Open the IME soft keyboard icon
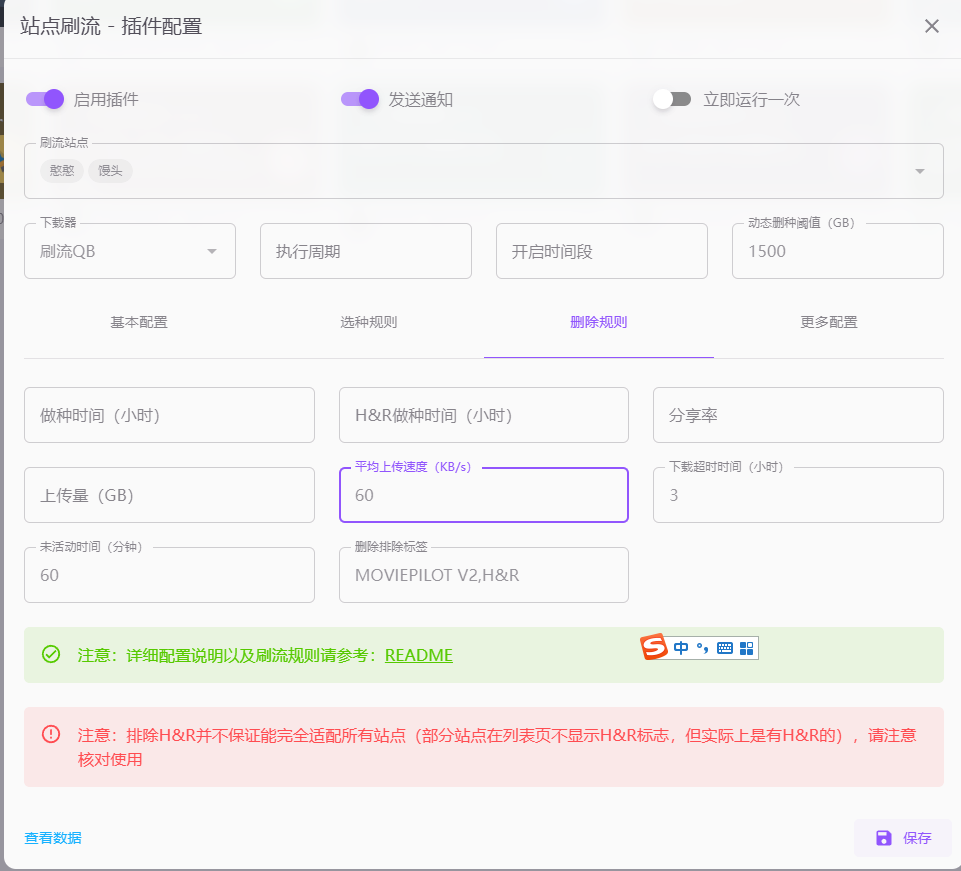 pos(725,648)
